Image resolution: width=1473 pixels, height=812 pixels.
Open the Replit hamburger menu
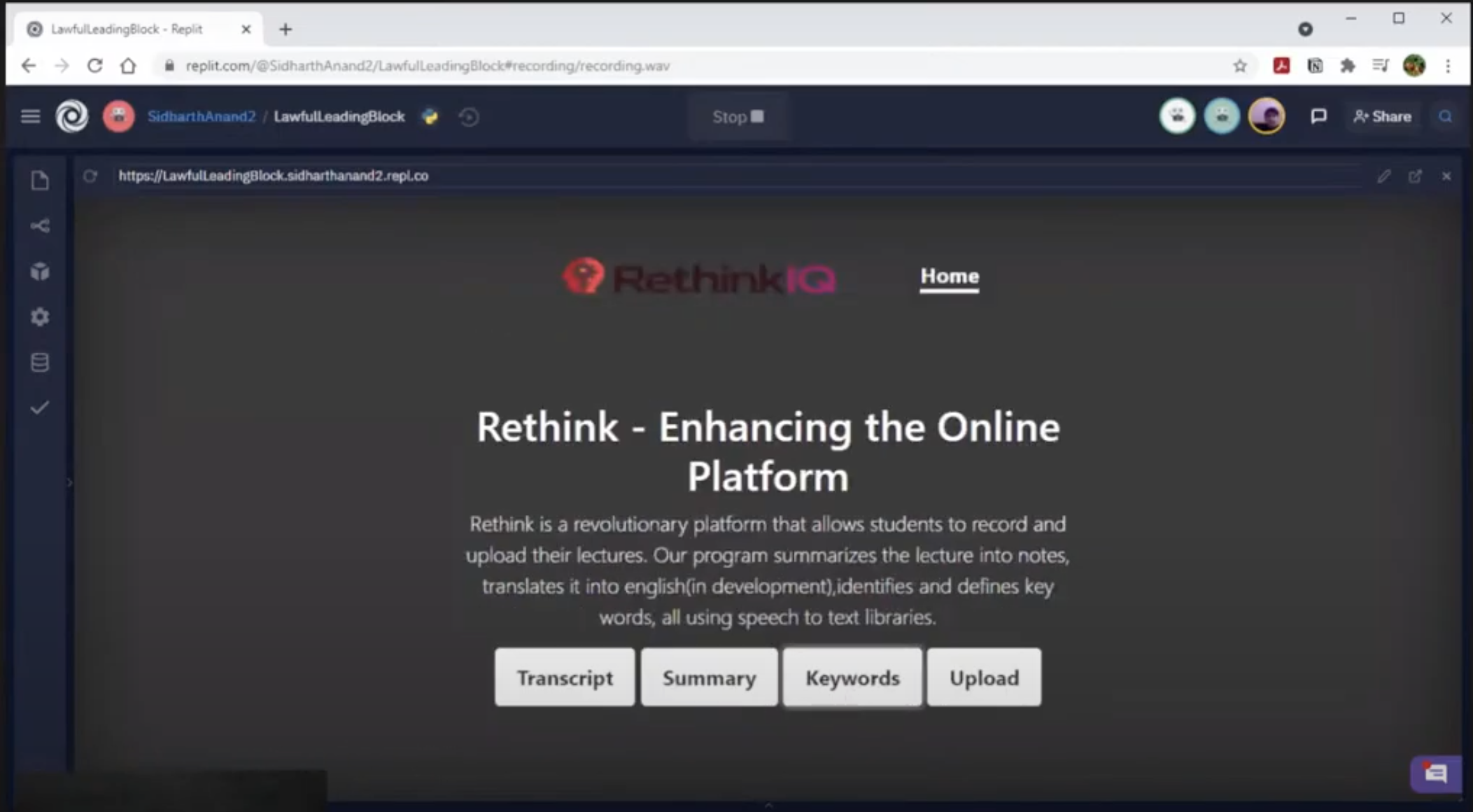30,116
